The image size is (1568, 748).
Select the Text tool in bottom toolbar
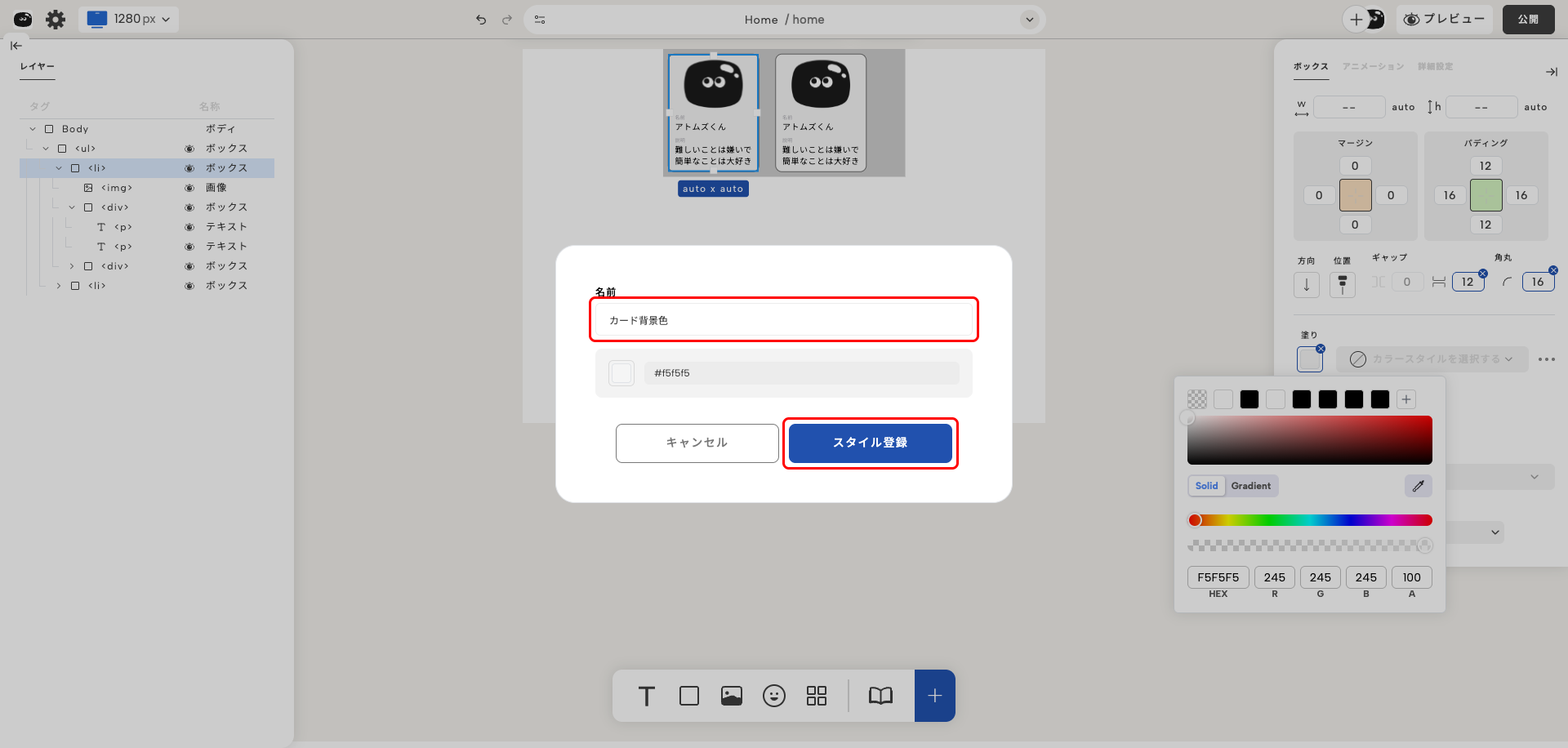(x=646, y=696)
